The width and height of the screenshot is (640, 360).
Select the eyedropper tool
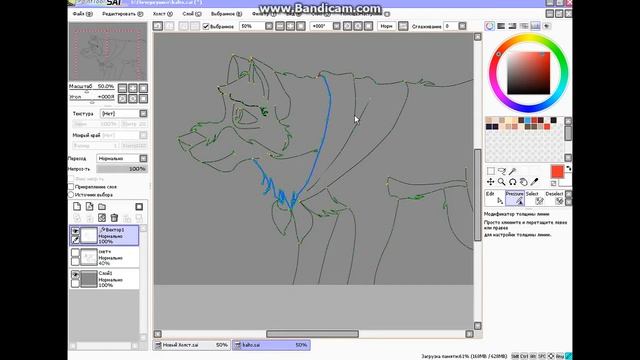coord(535,182)
